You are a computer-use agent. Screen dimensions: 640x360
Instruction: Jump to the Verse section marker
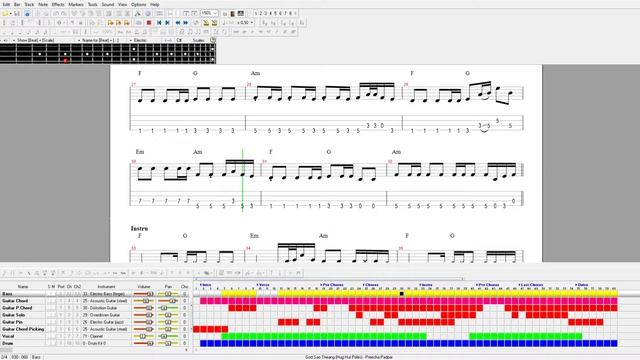(x=263, y=285)
